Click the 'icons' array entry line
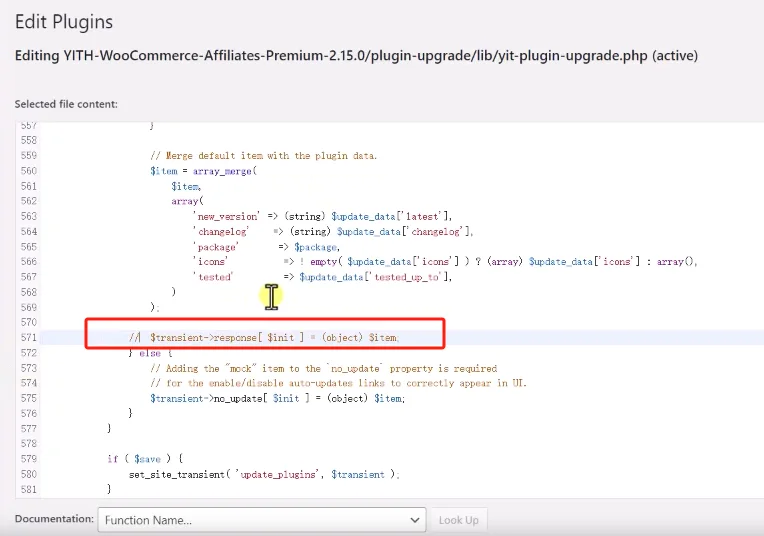Screen dimensions: 764x536 (445, 262)
